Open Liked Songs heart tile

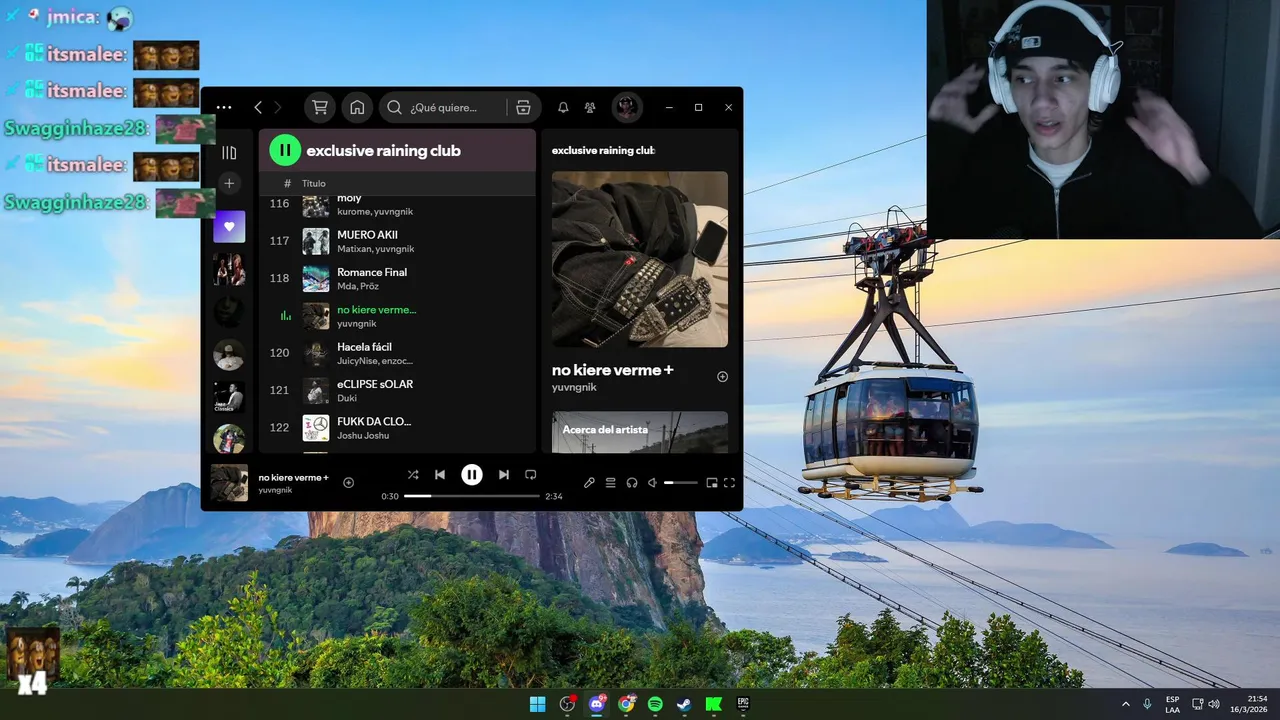229,227
